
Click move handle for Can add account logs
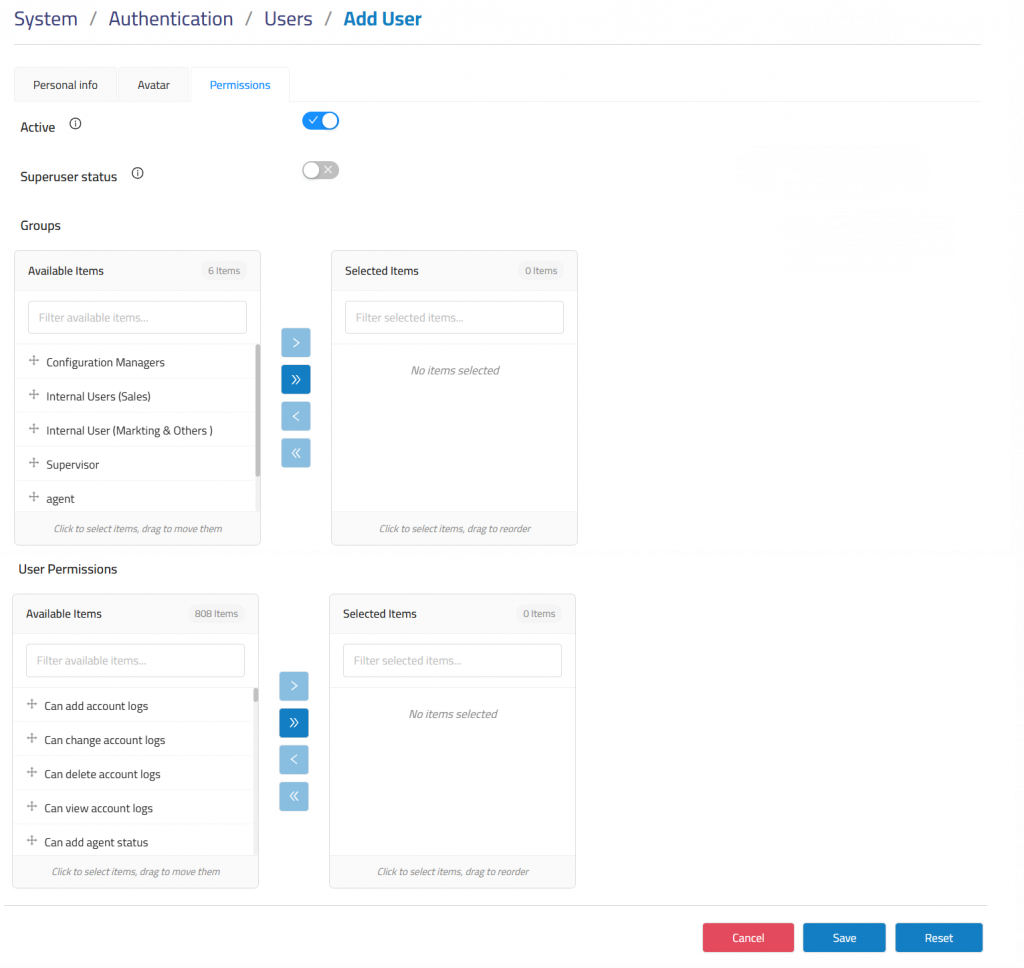tap(32, 704)
